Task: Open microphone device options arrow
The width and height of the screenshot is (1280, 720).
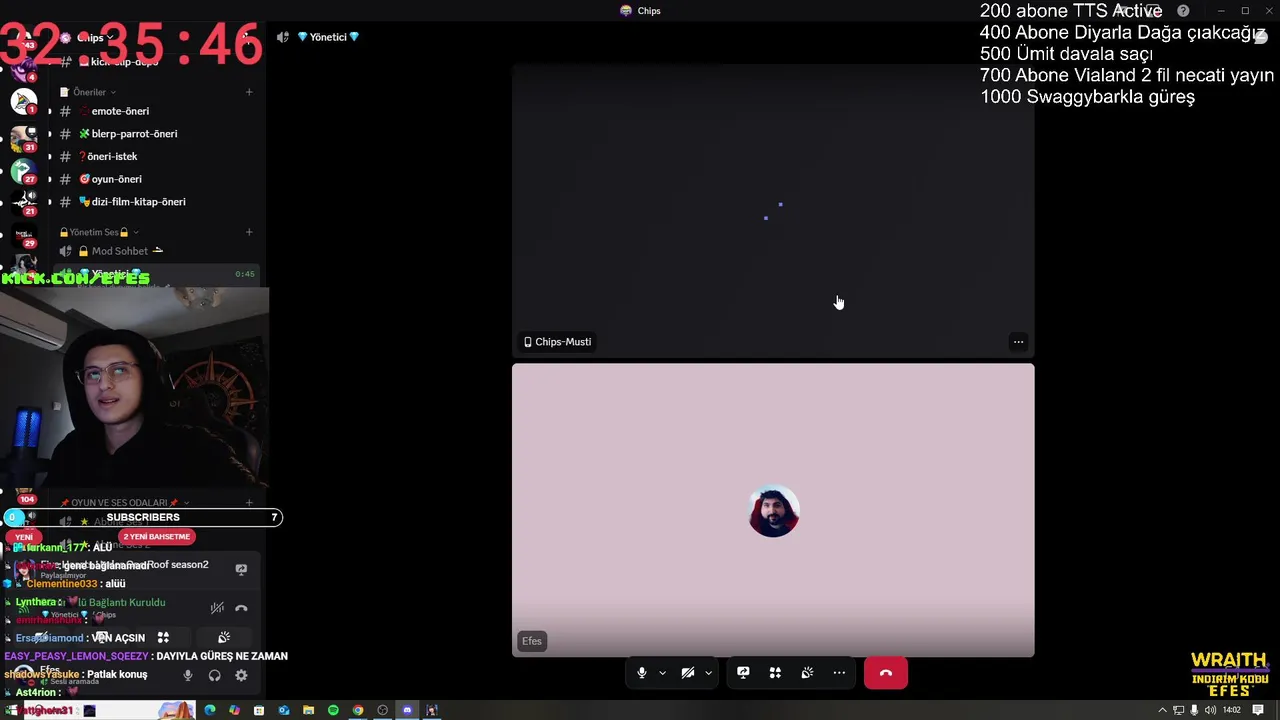Action: tap(662, 673)
